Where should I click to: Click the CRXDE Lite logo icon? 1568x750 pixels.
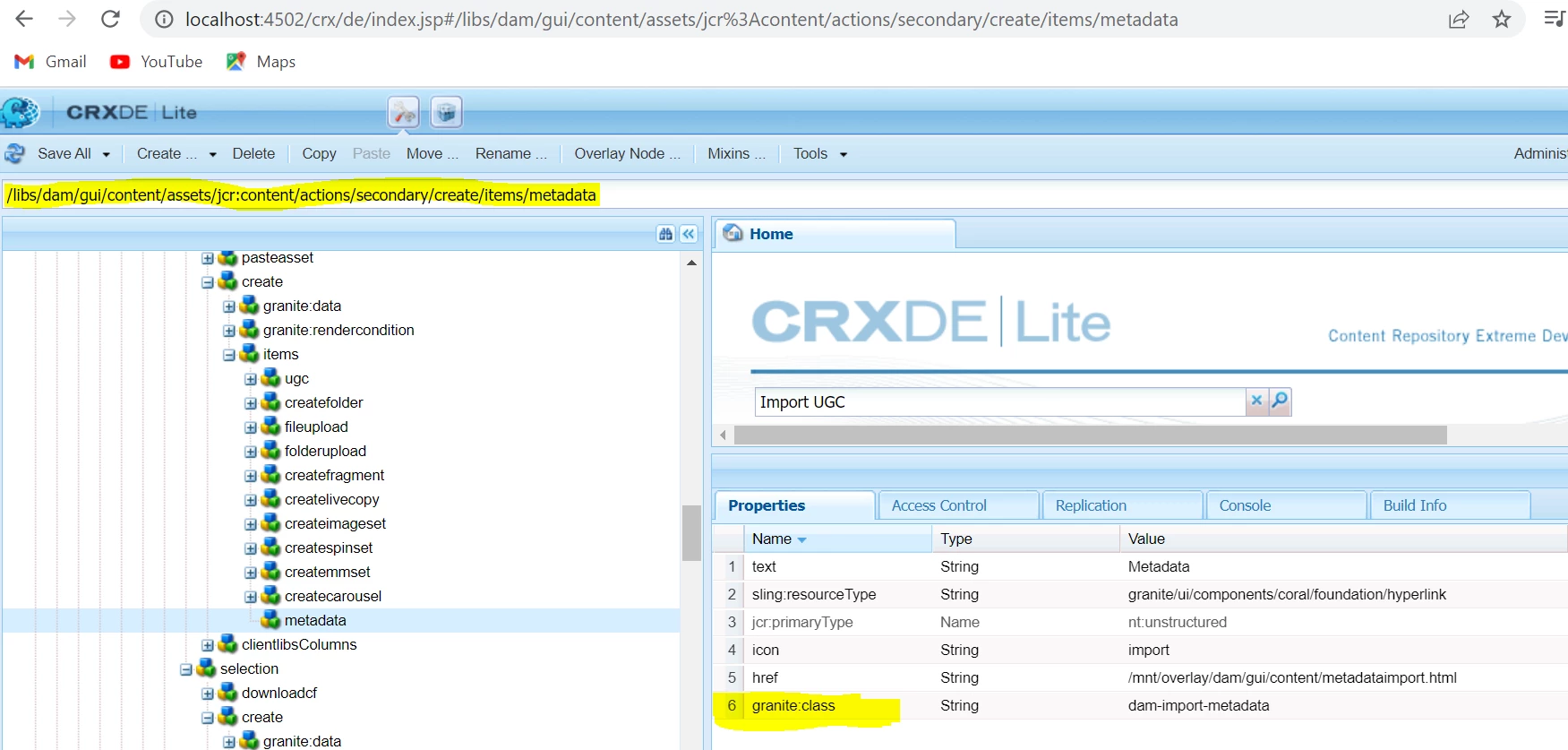click(x=20, y=112)
